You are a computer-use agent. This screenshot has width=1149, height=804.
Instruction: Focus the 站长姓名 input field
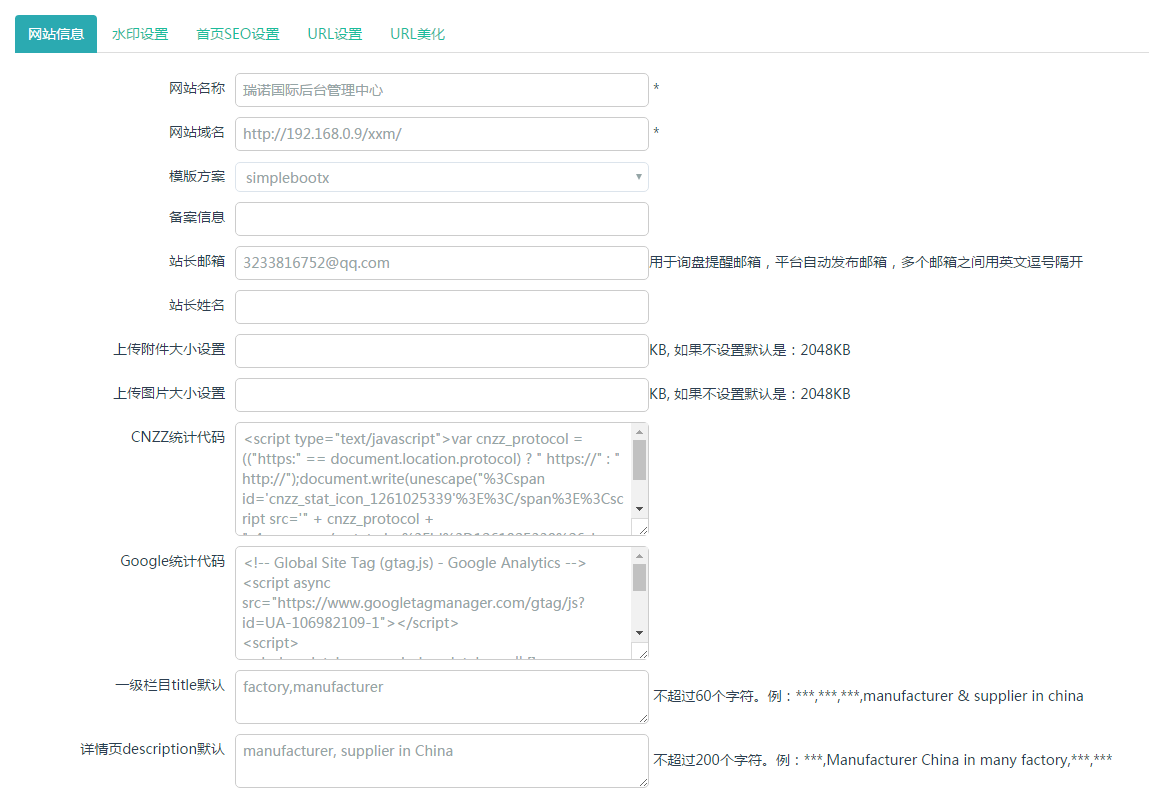(442, 307)
